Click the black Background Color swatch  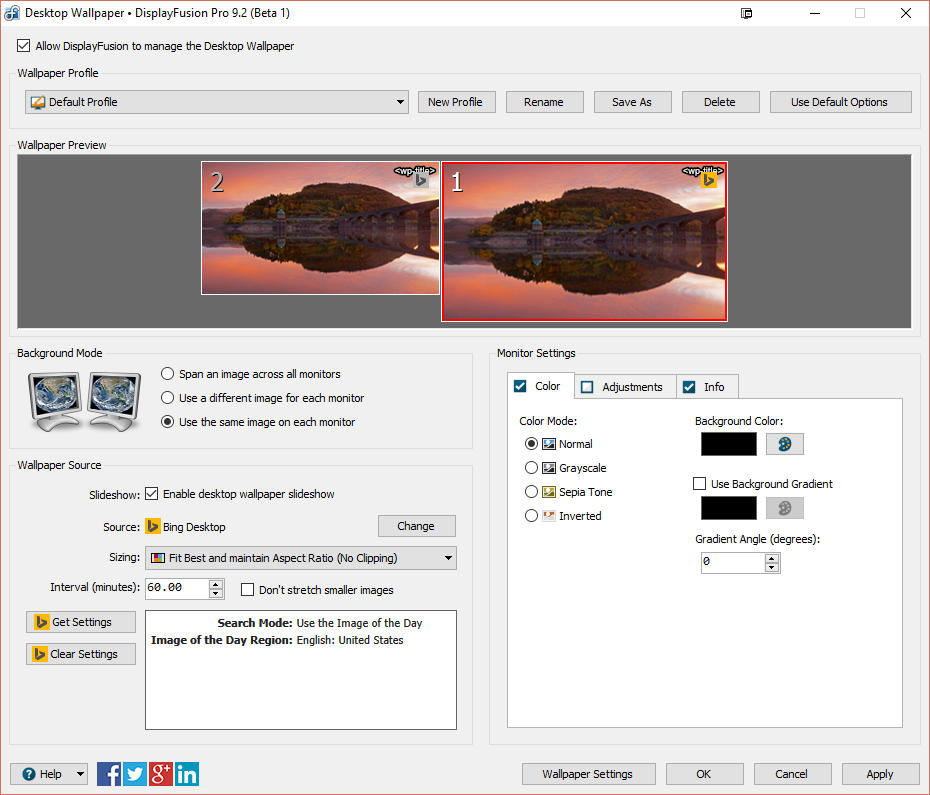729,444
